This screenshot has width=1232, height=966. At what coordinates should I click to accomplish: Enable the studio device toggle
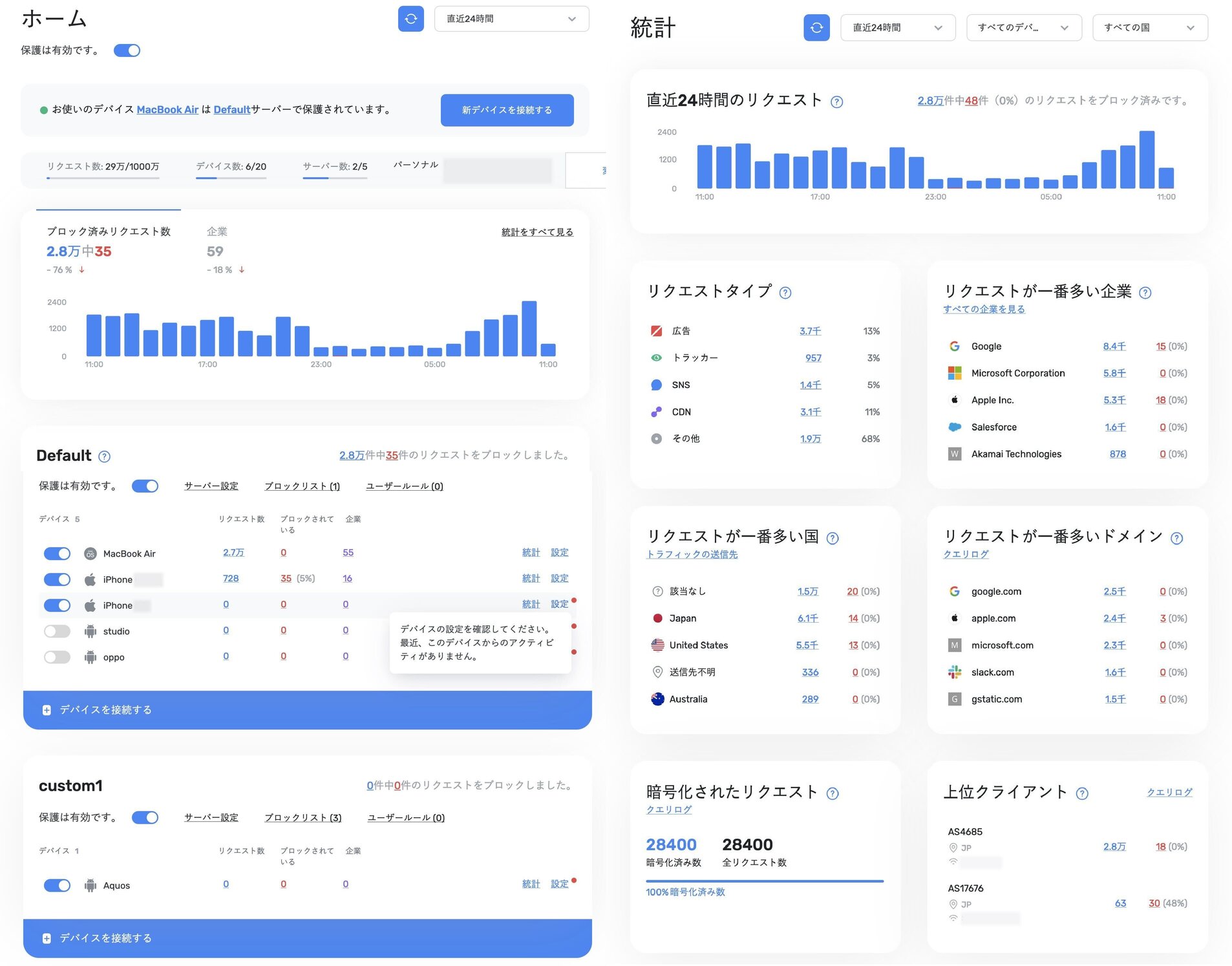coord(57,631)
